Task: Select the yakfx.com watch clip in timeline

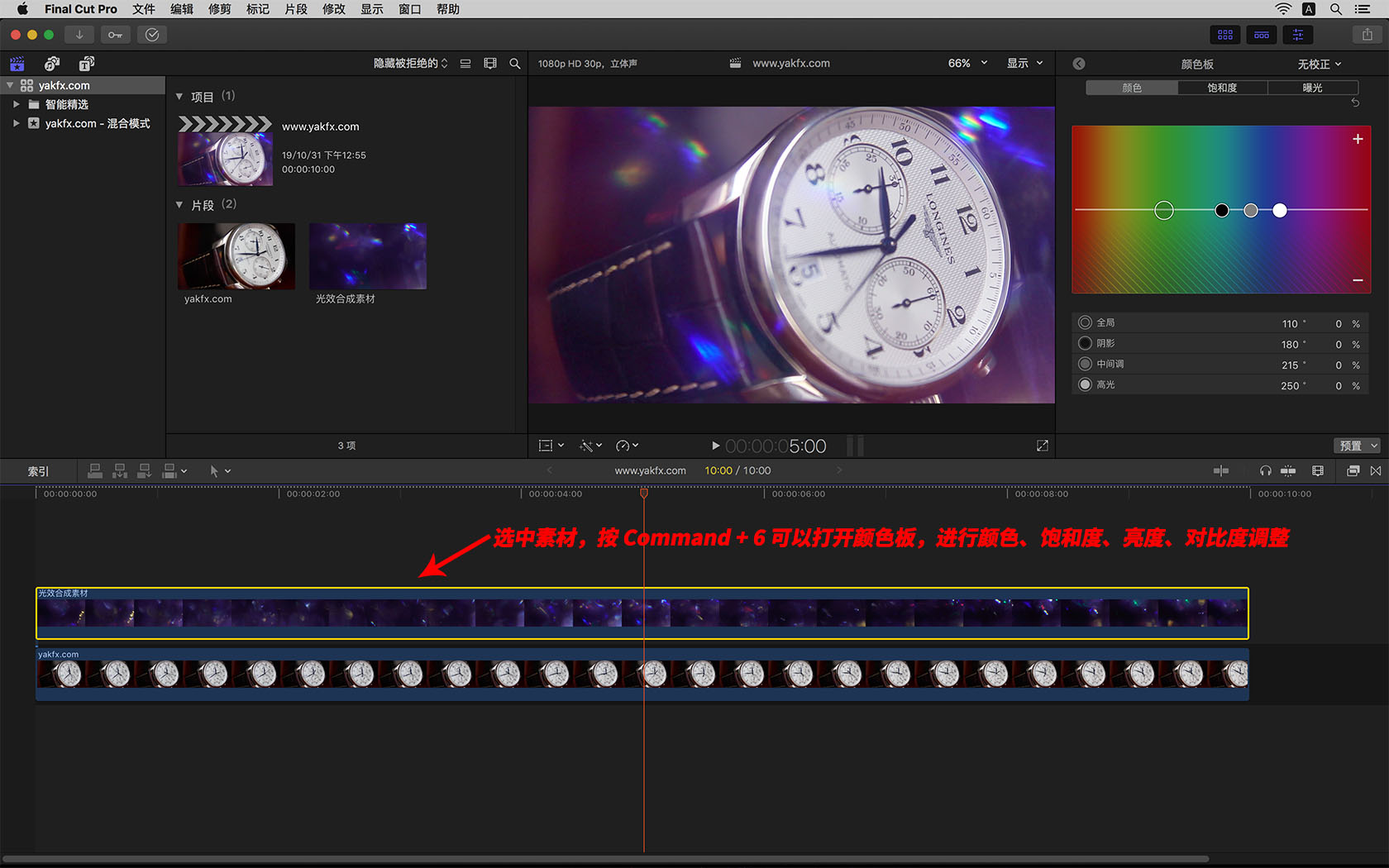Action: (642, 674)
